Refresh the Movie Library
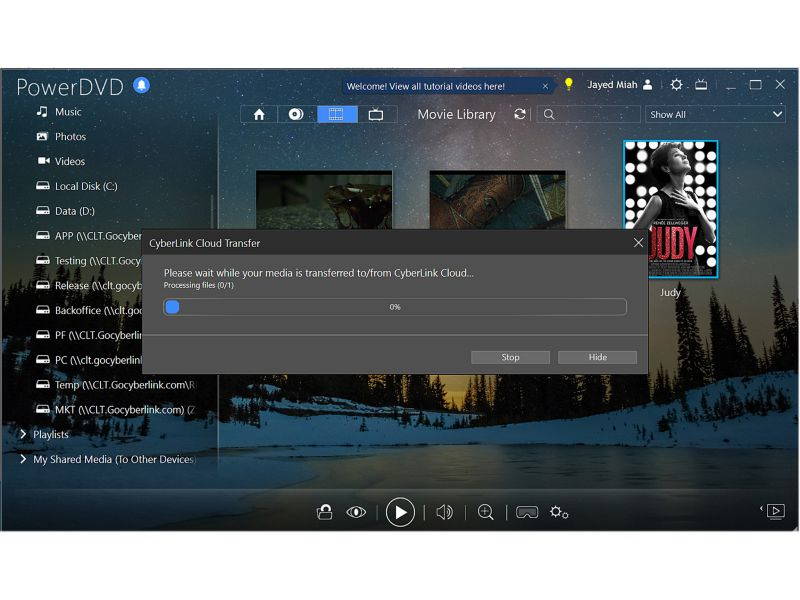800x600 pixels. (x=519, y=114)
